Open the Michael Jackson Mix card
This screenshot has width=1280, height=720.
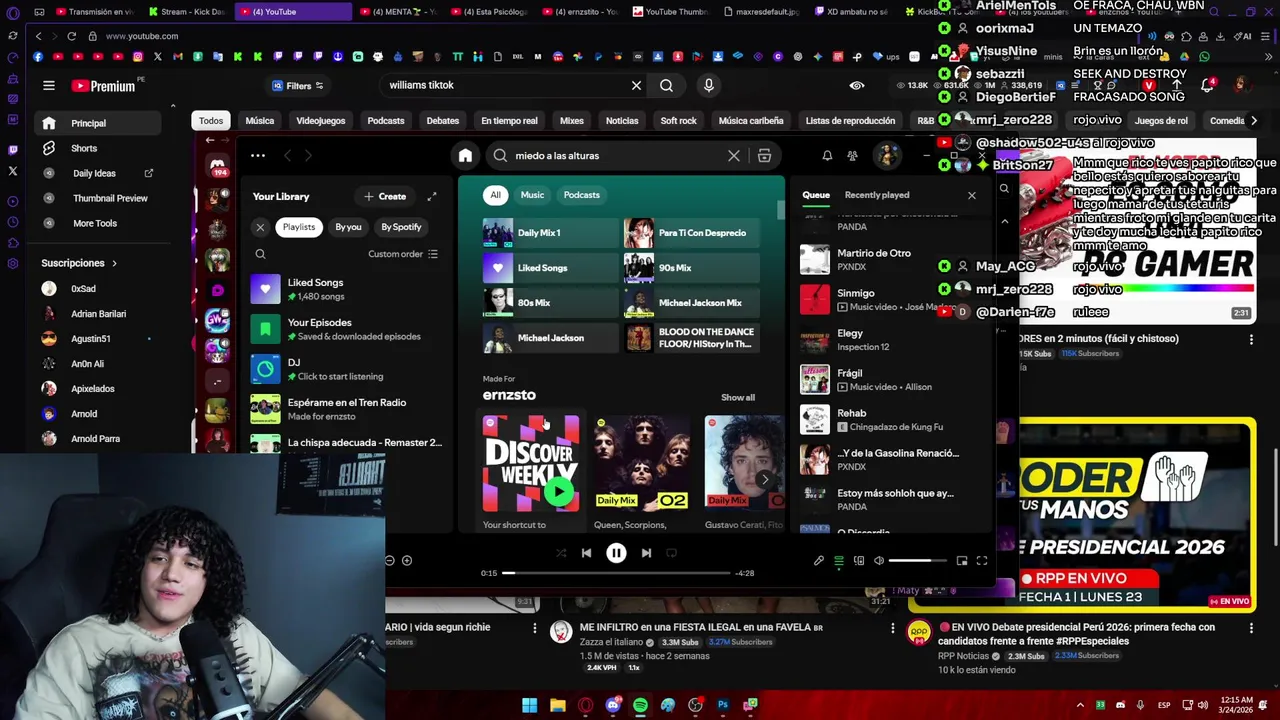tap(690, 303)
